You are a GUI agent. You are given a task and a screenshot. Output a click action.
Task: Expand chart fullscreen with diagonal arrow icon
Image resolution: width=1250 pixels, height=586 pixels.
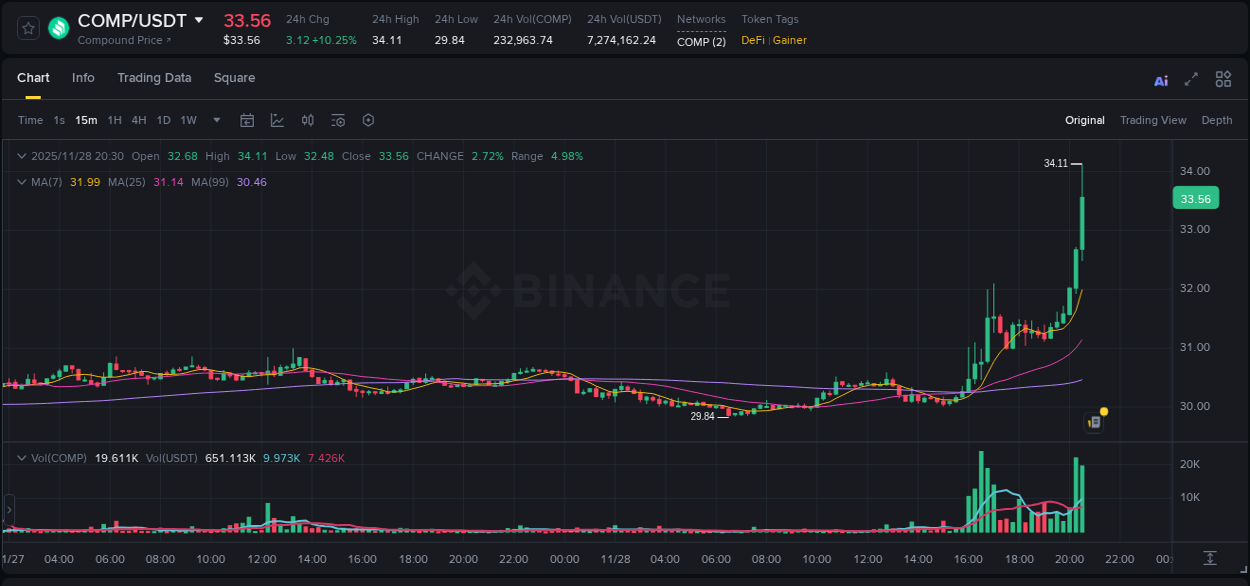pos(1190,79)
